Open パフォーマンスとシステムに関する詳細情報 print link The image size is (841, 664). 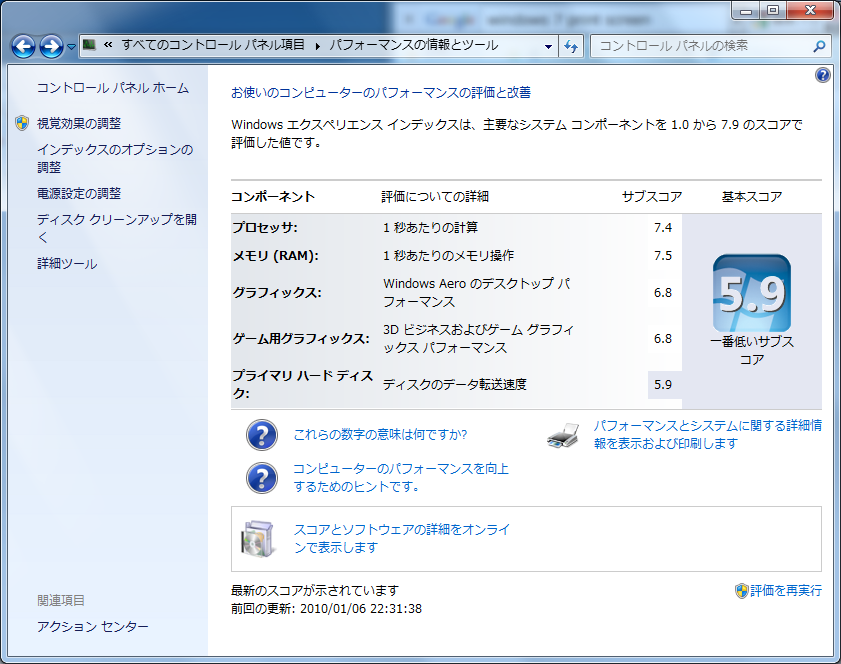coord(707,434)
